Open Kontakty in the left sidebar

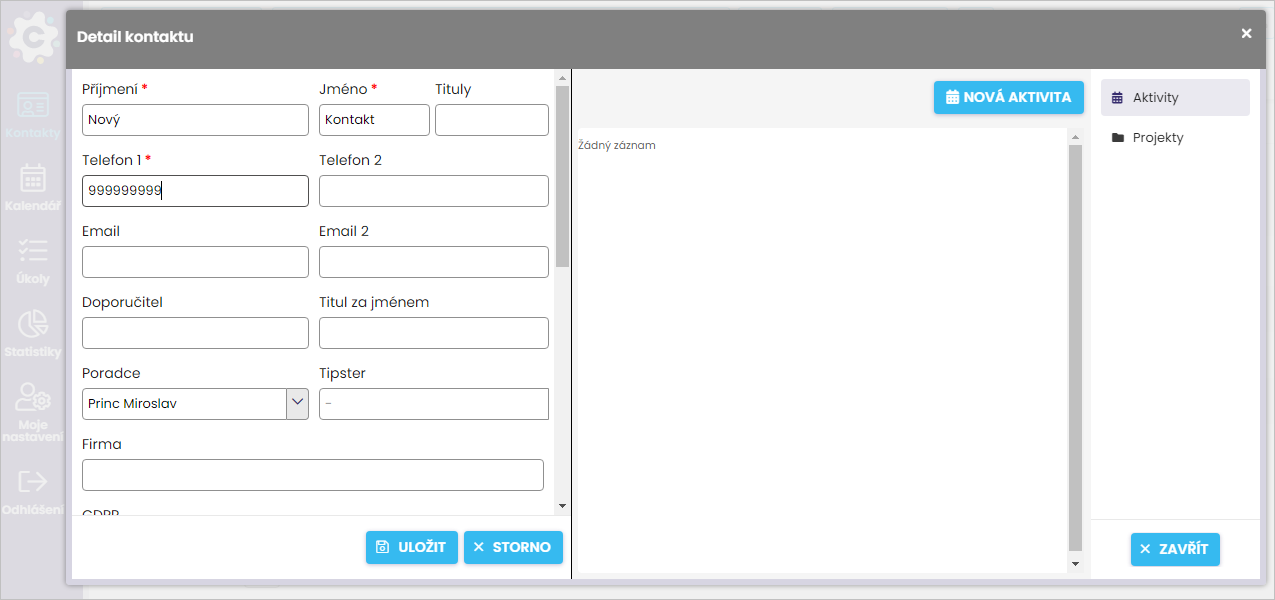tap(33, 106)
